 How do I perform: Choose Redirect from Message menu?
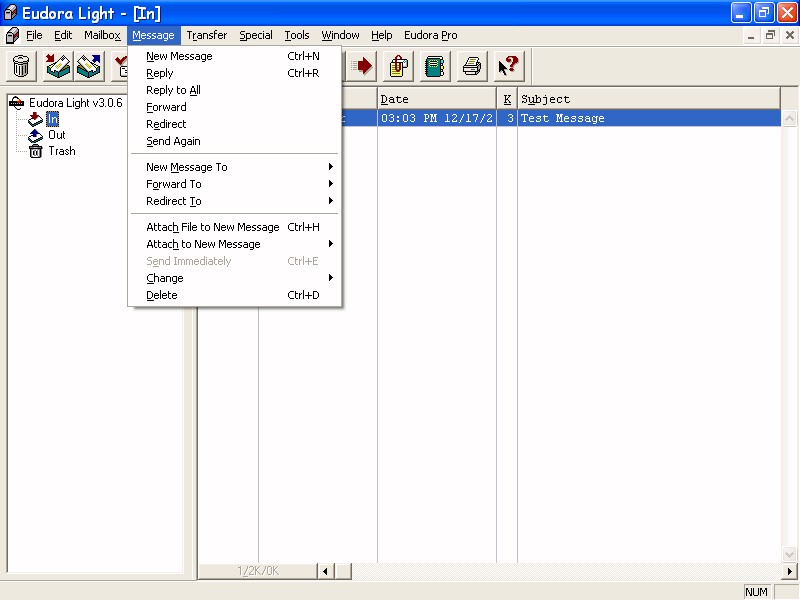tap(234, 124)
